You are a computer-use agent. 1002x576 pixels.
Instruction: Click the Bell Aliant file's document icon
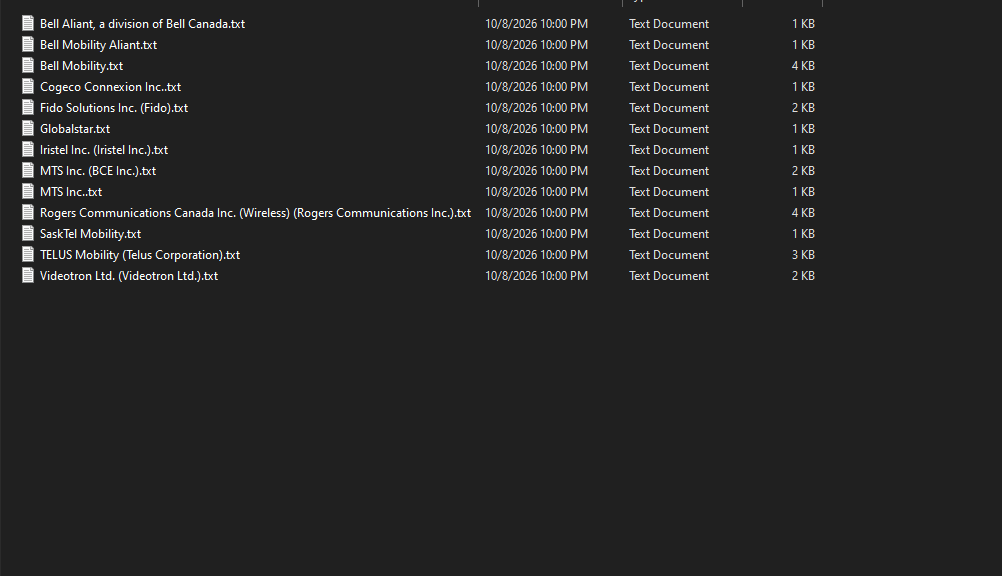tap(28, 24)
